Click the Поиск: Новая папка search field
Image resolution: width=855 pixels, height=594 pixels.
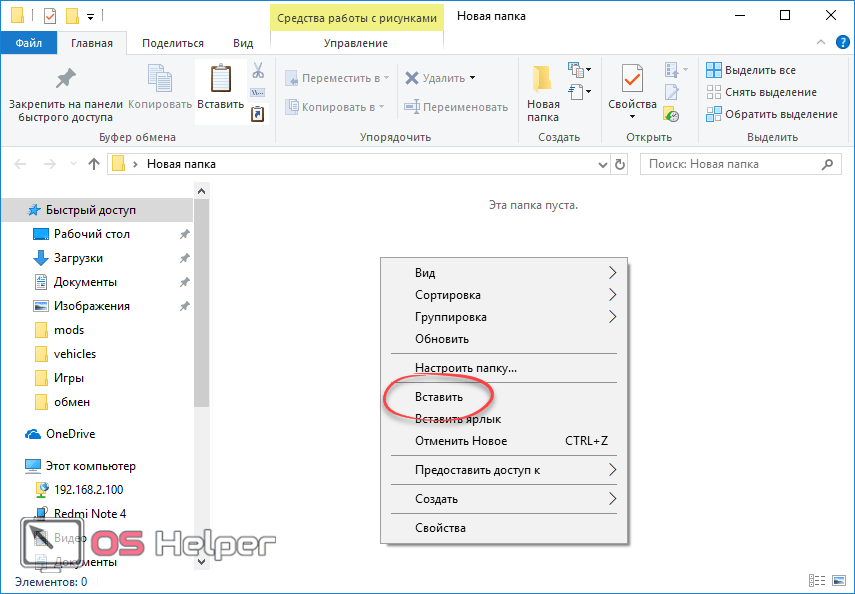[x=728, y=164]
